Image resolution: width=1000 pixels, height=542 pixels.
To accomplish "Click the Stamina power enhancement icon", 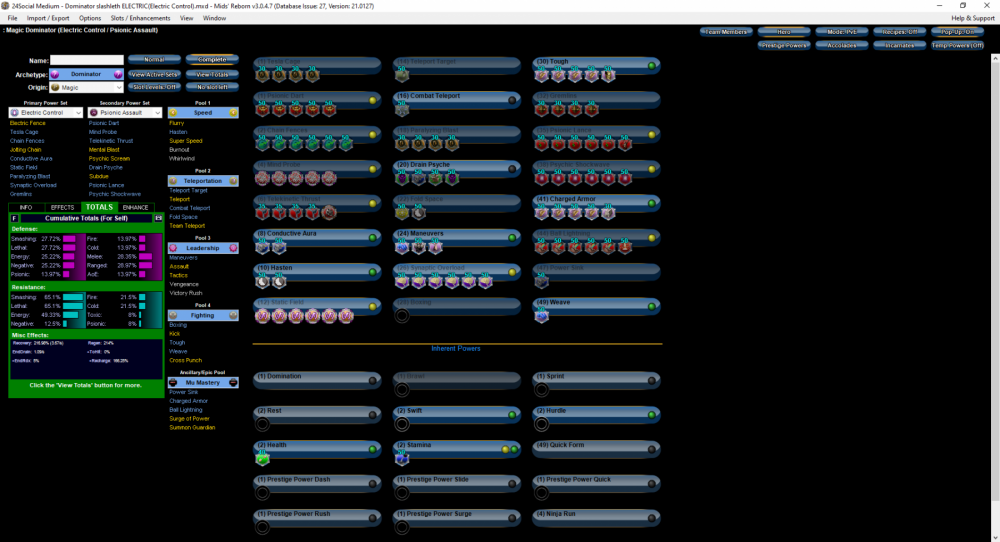I will point(402,458).
